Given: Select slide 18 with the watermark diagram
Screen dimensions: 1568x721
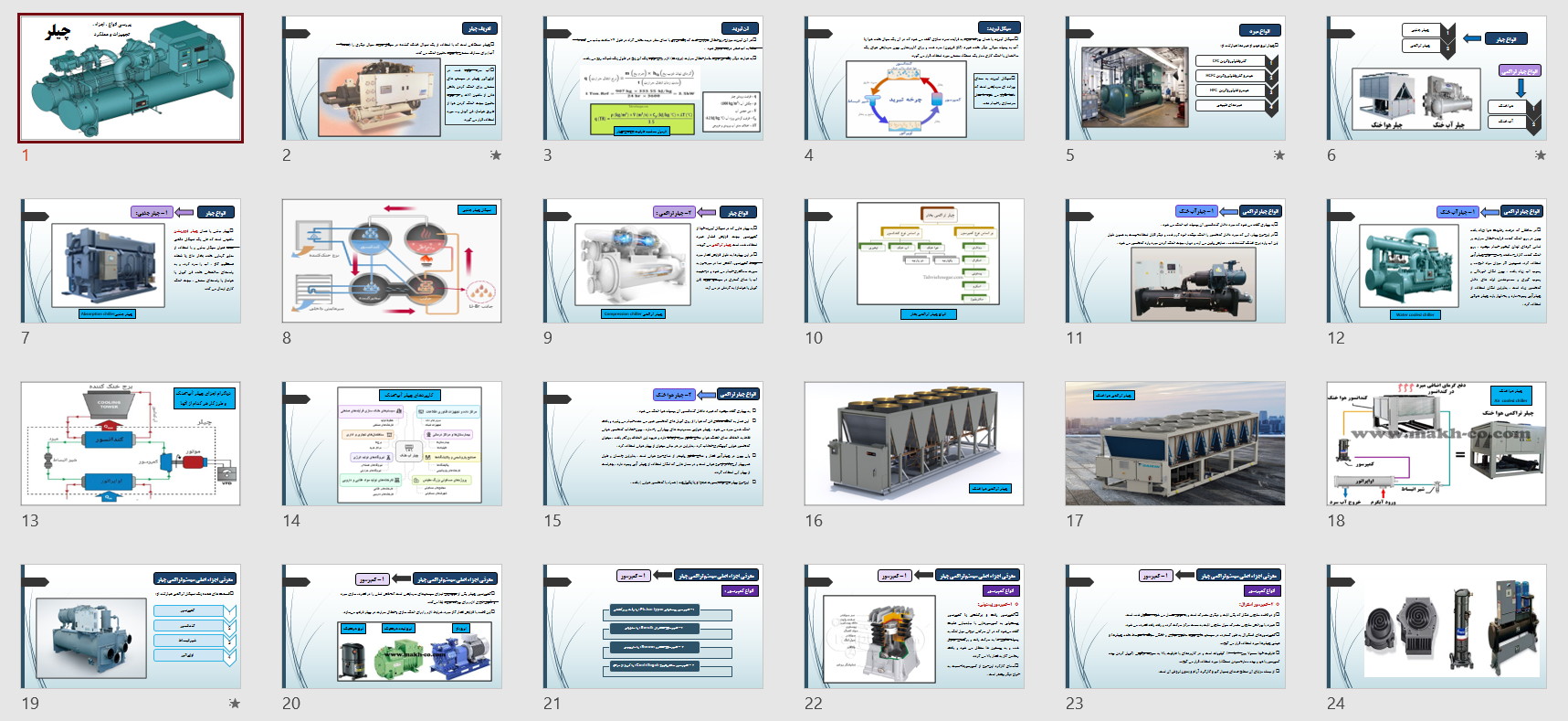Looking at the screenshot, I should pos(1436,444).
